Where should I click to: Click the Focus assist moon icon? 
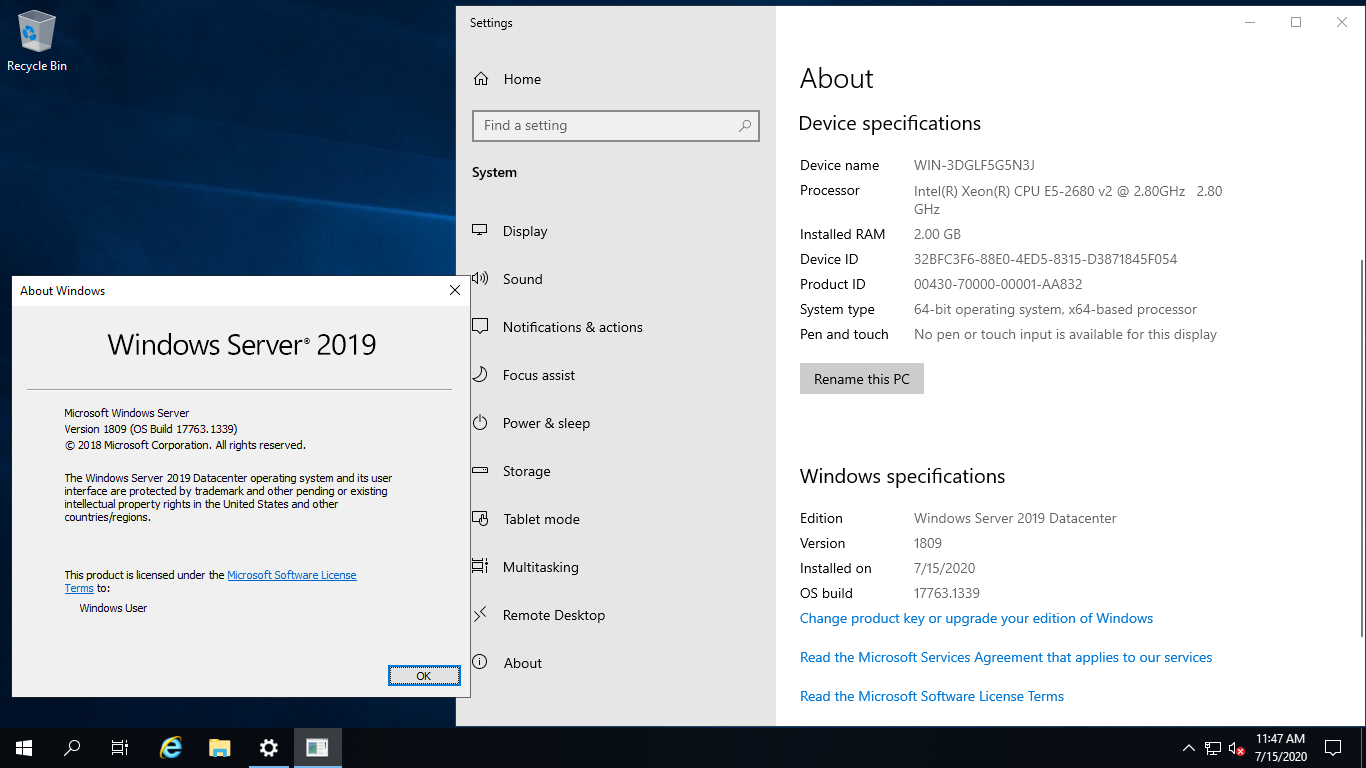click(480, 375)
